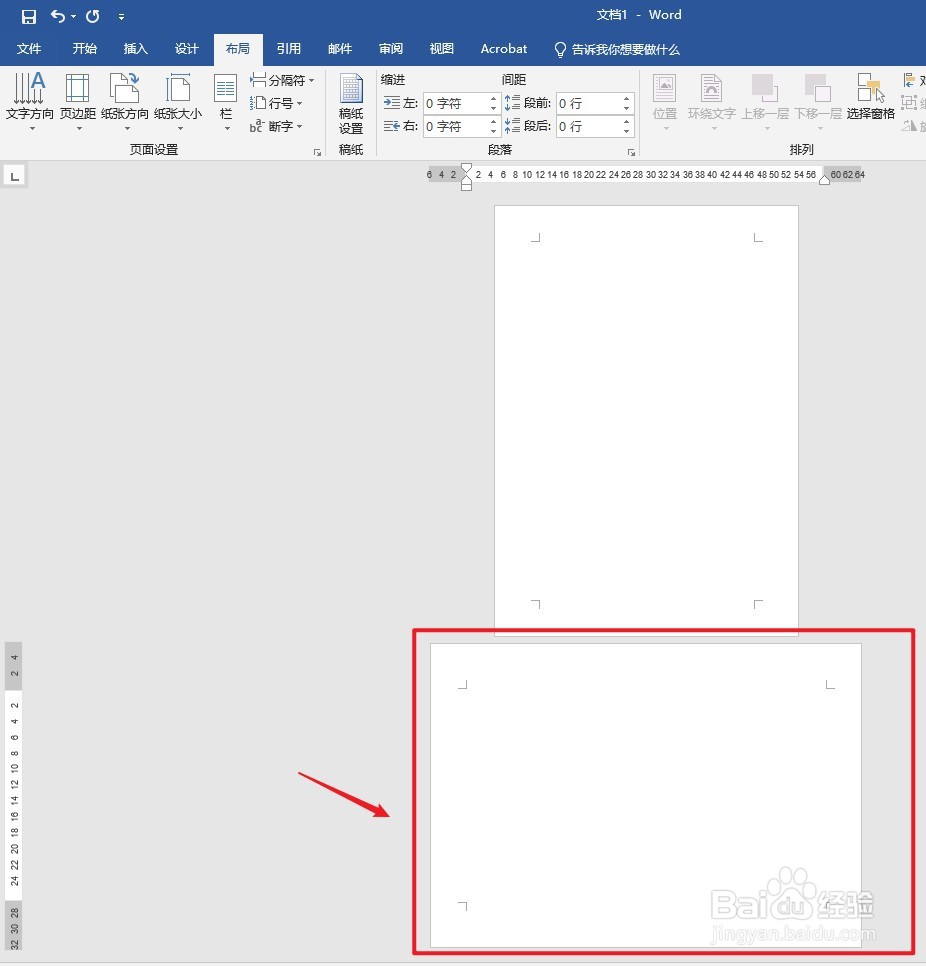
Task: Switch to the 开始 tab
Action: 84,49
